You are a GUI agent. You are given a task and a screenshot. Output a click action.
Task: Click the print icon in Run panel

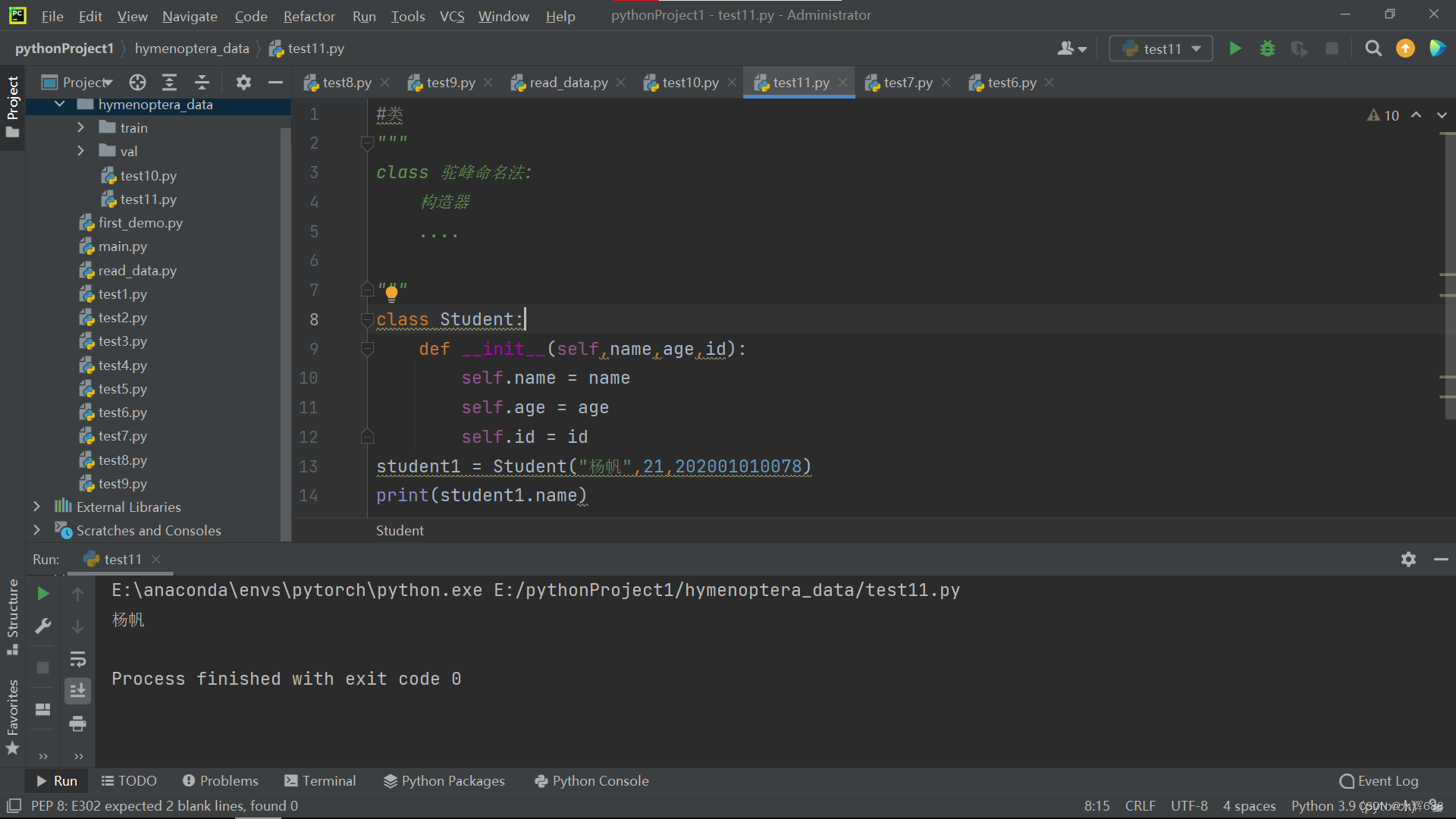77,723
